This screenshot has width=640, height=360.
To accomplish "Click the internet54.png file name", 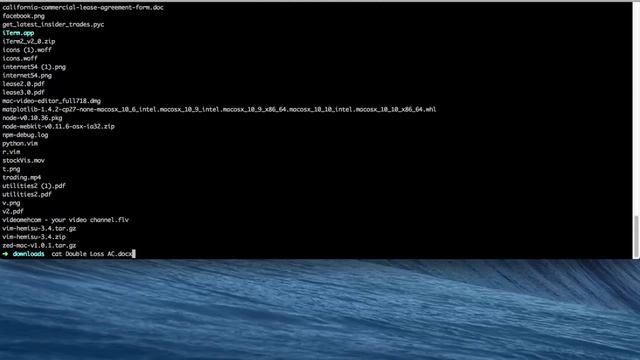I will (27, 76).
